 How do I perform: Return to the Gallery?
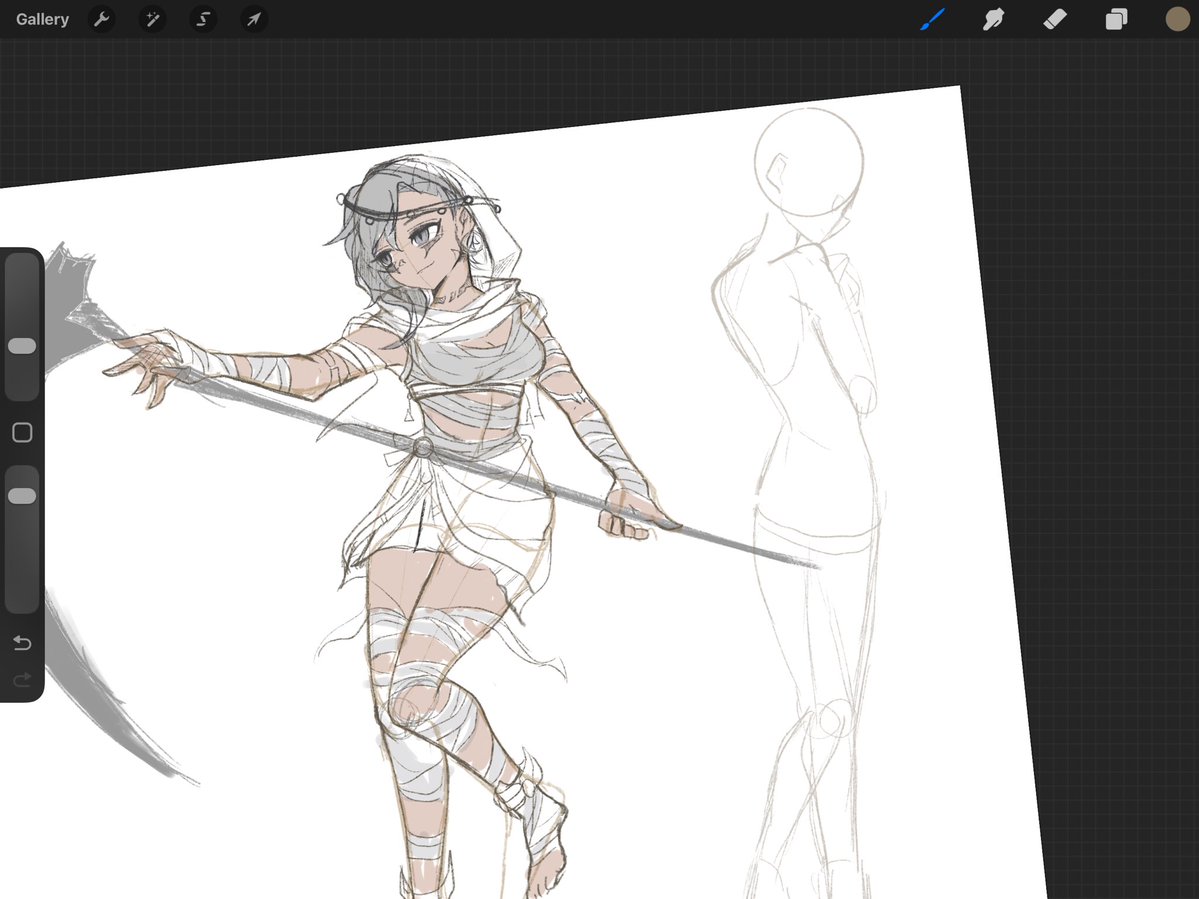point(42,19)
